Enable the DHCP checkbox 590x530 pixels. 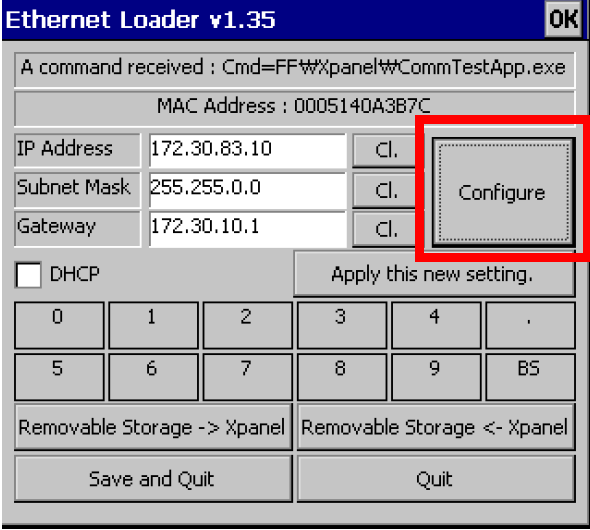click(28, 275)
